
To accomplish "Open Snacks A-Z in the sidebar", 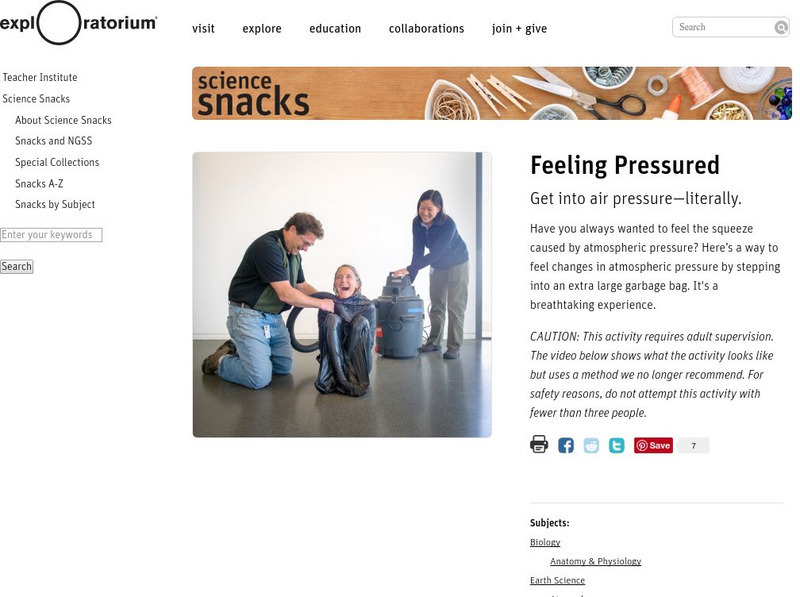I will 39,184.
